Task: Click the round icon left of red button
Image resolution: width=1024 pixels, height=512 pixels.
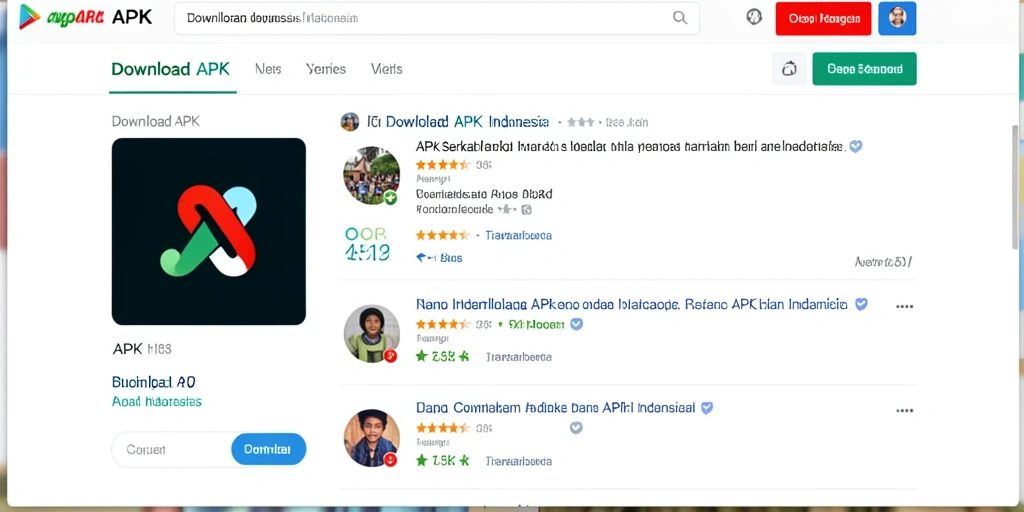Action: pyautogui.click(x=754, y=18)
